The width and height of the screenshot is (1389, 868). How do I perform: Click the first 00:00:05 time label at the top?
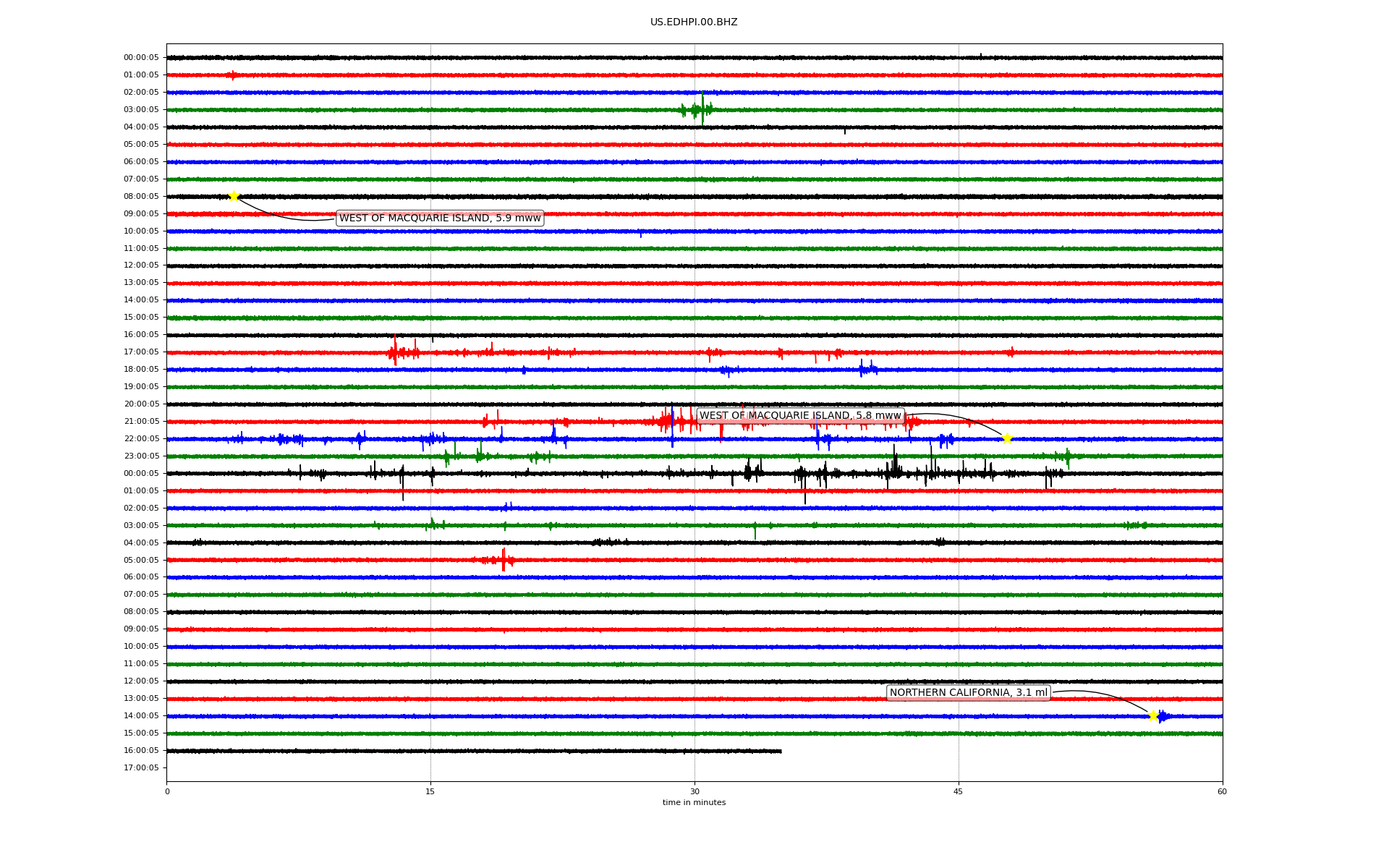point(141,57)
